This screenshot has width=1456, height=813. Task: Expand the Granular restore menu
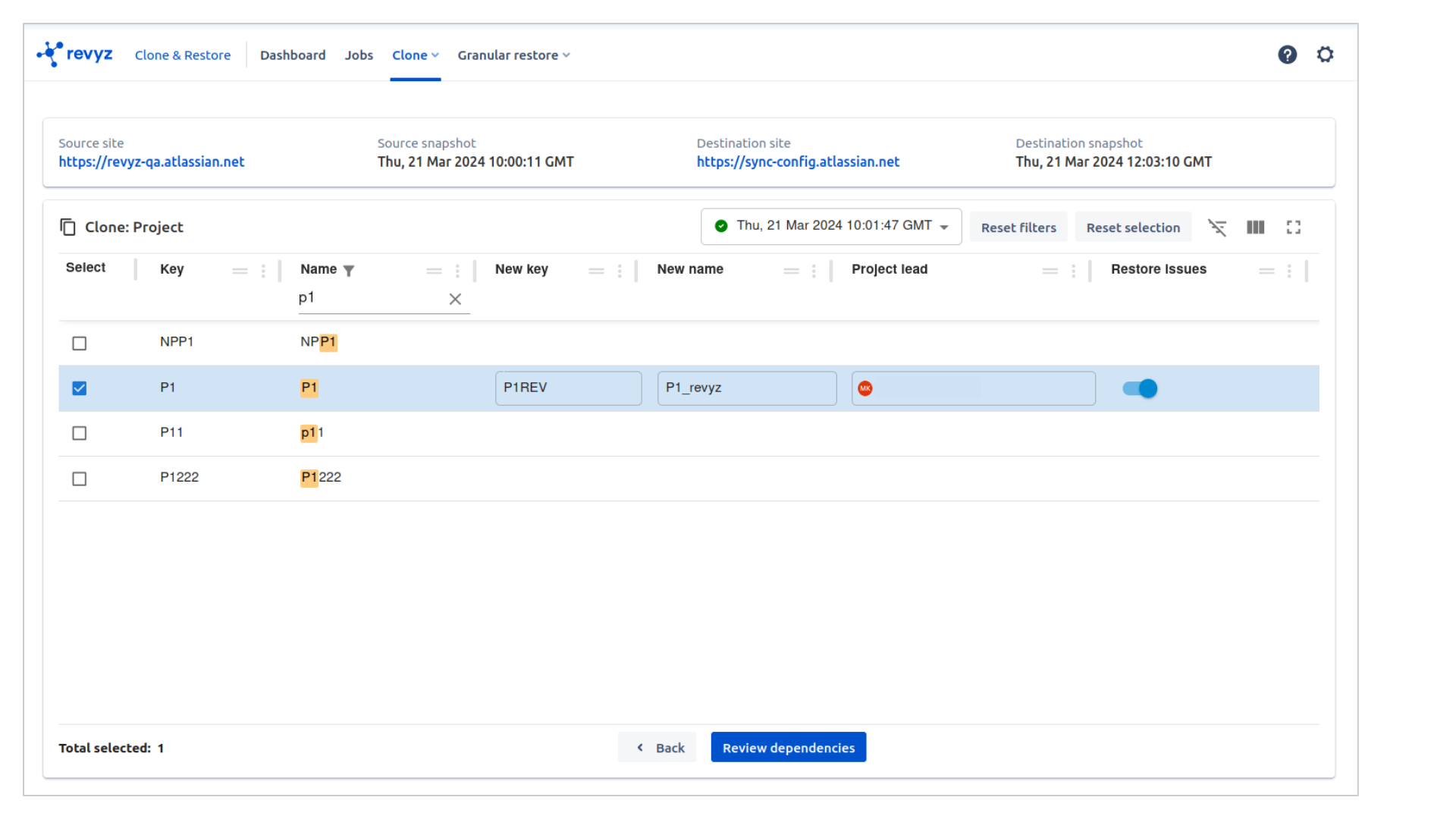click(x=513, y=55)
